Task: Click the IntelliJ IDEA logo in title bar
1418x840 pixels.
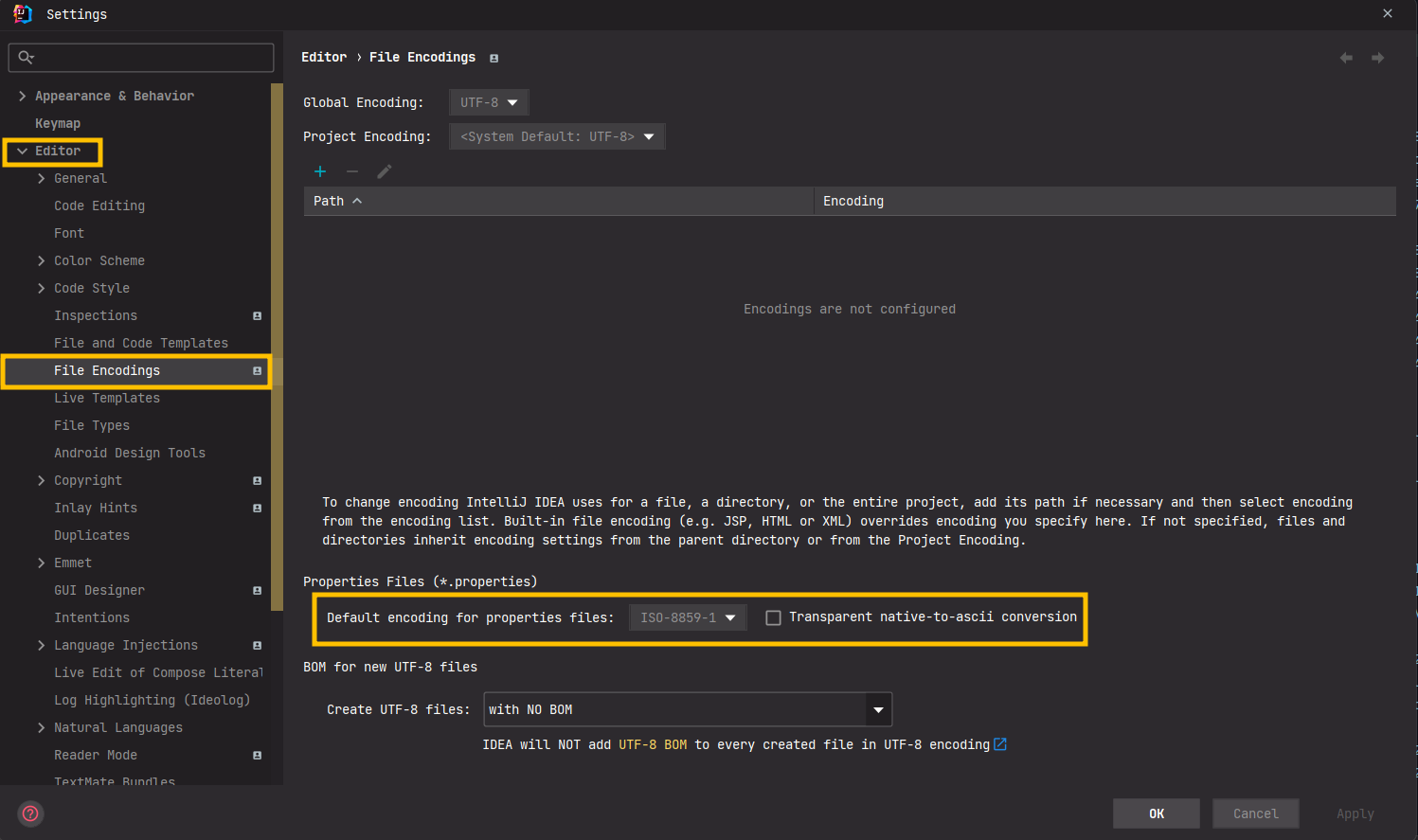Action: [x=23, y=13]
